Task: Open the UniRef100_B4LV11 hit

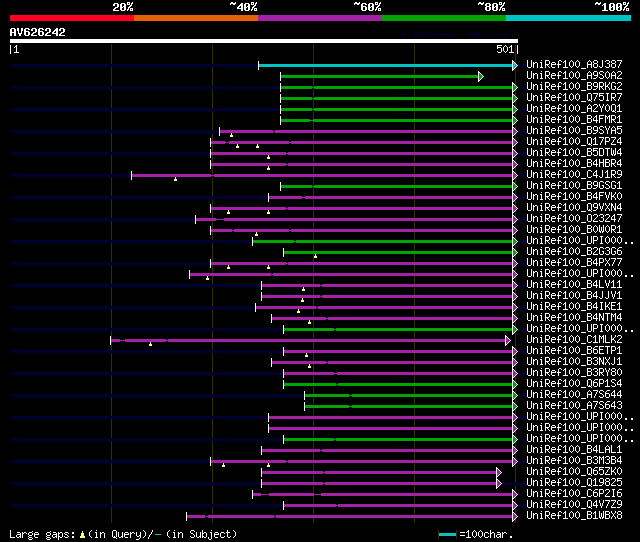Action: coord(574,285)
